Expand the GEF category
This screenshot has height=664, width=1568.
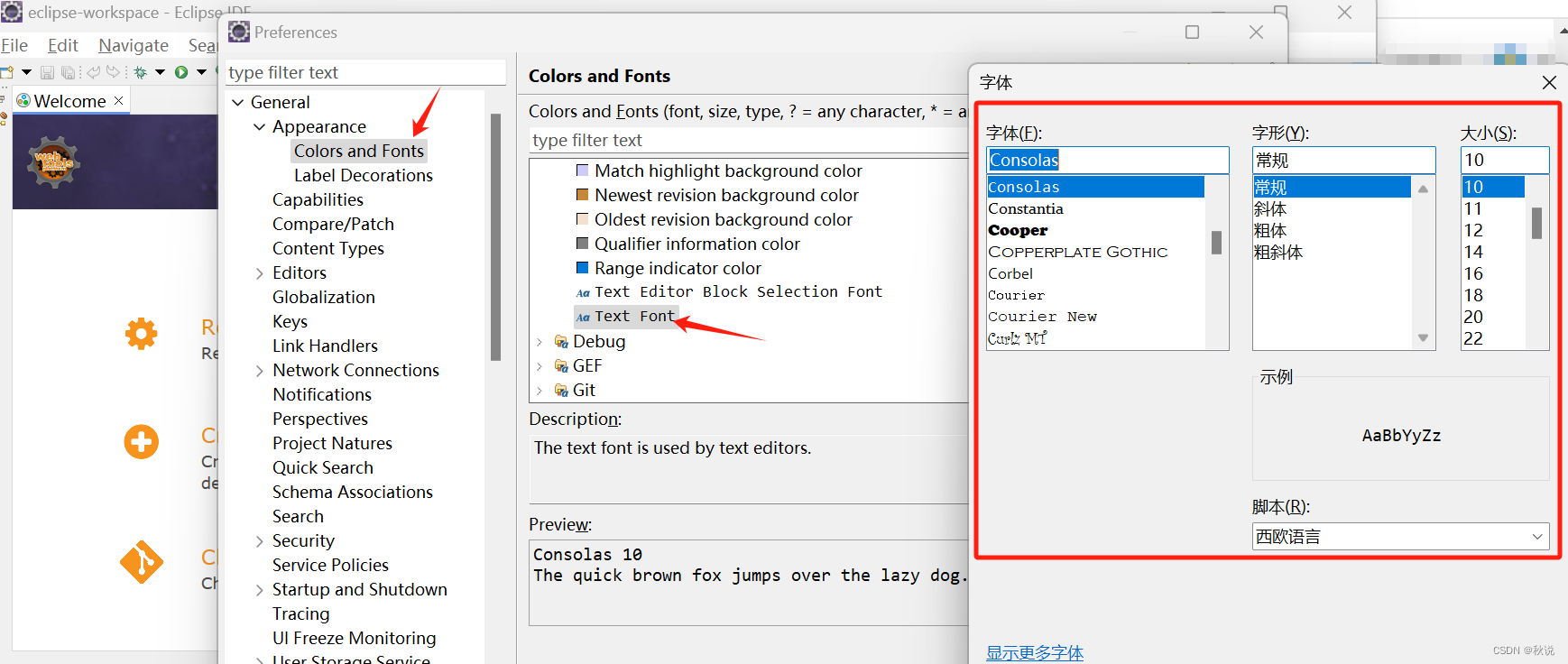(540, 366)
